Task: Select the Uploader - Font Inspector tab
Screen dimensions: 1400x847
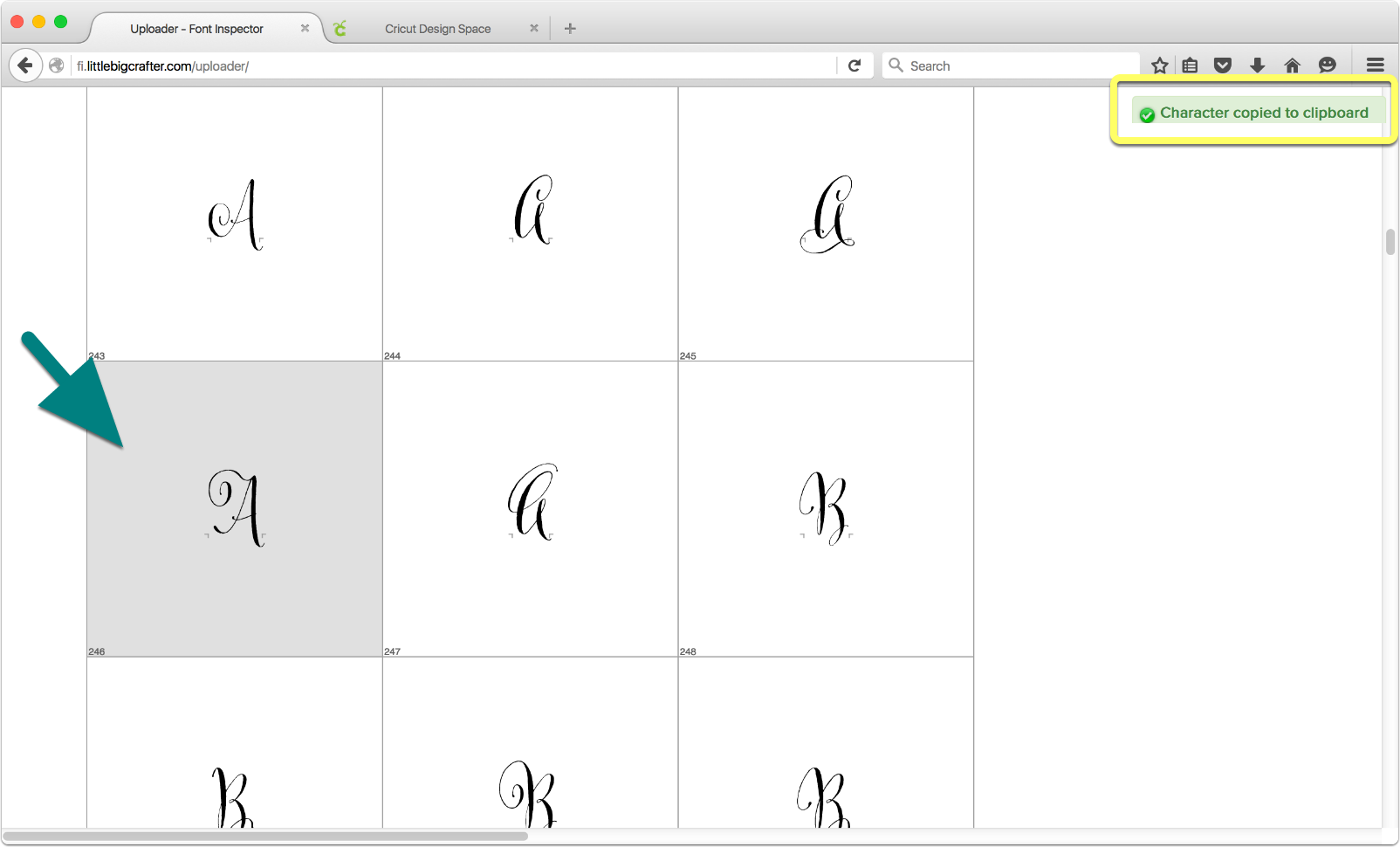Action: pyautogui.click(x=206, y=29)
